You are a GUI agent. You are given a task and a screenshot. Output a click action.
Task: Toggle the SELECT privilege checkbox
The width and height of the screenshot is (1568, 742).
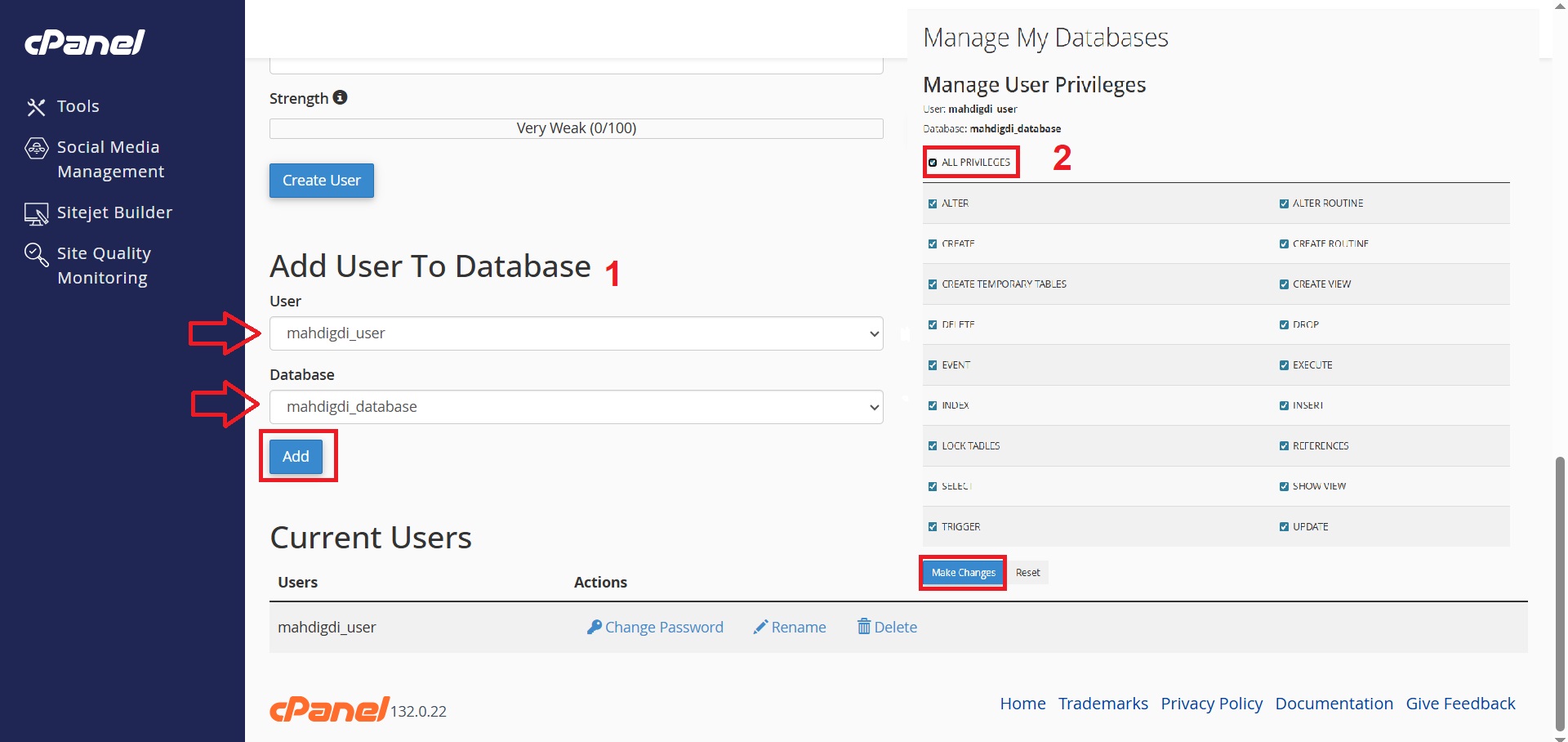point(933,486)
